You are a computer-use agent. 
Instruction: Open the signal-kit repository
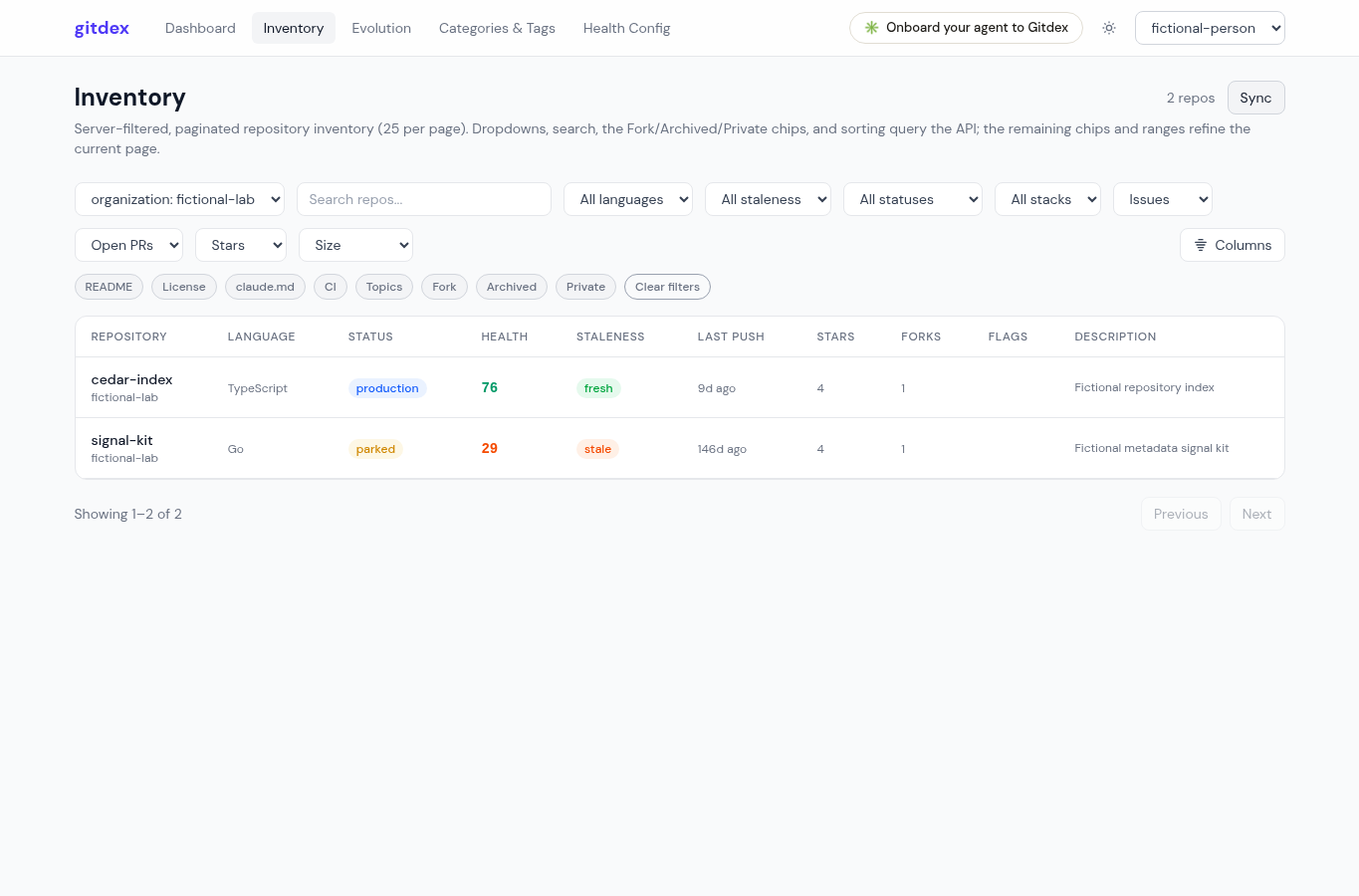pos(121,440)
